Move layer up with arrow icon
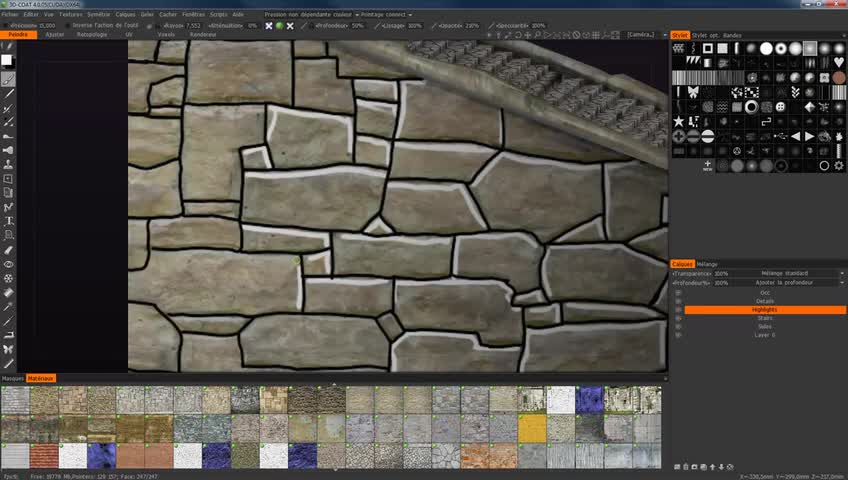 pos(712,467)
